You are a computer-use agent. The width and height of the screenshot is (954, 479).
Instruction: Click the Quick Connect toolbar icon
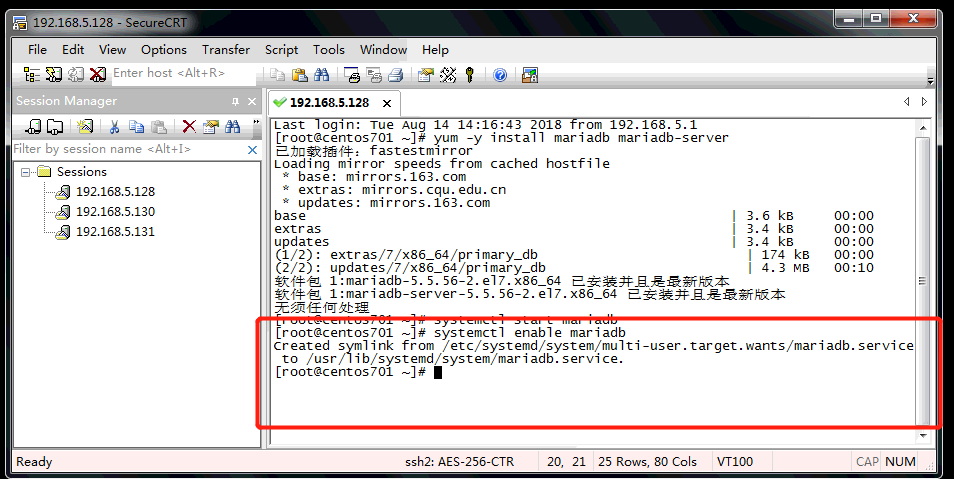(x=54, y=75)
